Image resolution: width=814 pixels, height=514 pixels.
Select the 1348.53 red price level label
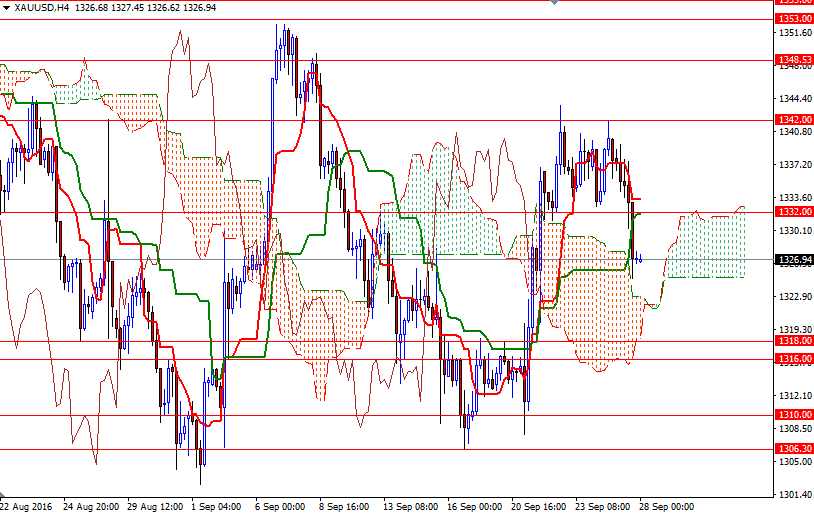point(794,60)
